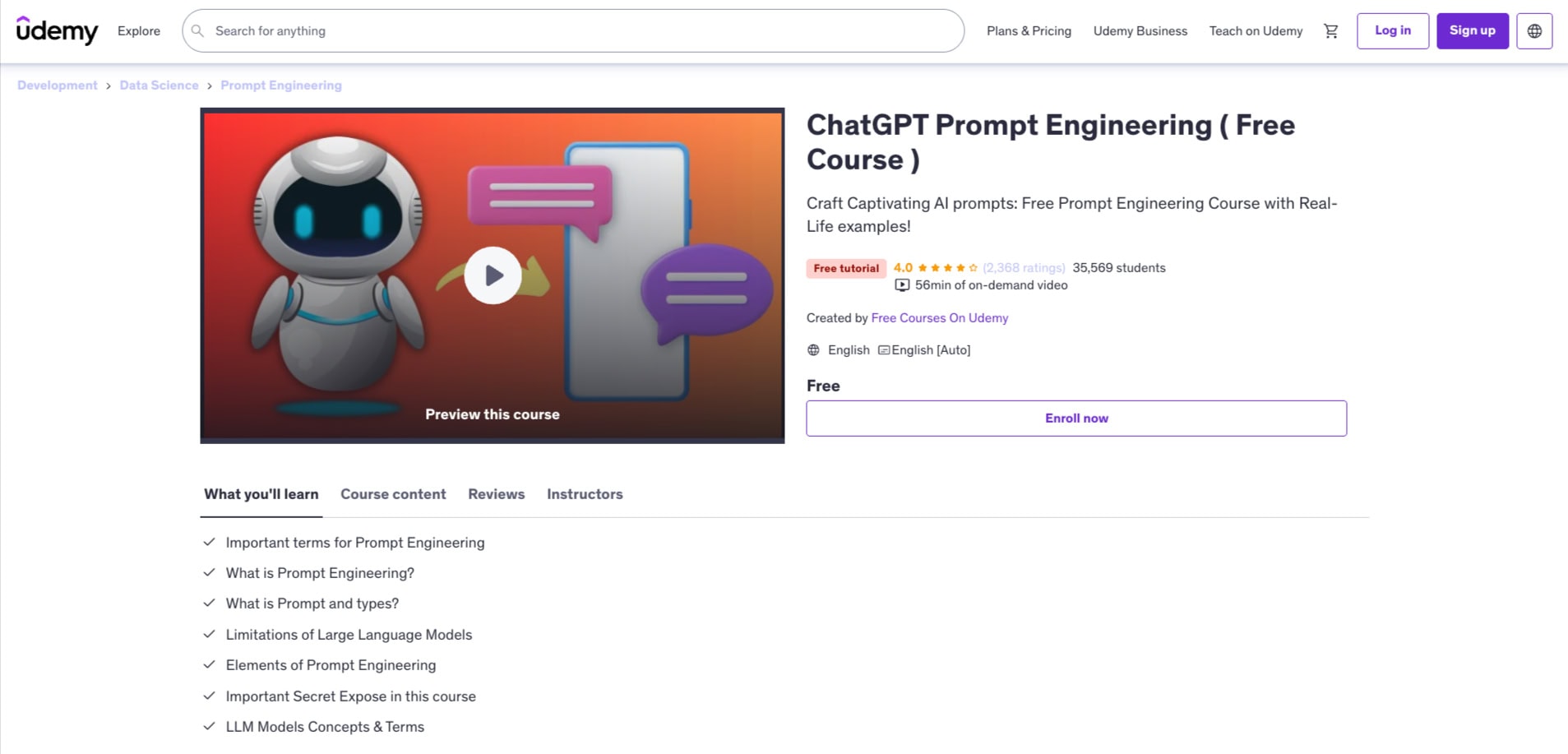The width and height of the screenshot is (1568, 754).
Task: Click the closed captions icon beside English [Auto]
Action: point(884,350)
